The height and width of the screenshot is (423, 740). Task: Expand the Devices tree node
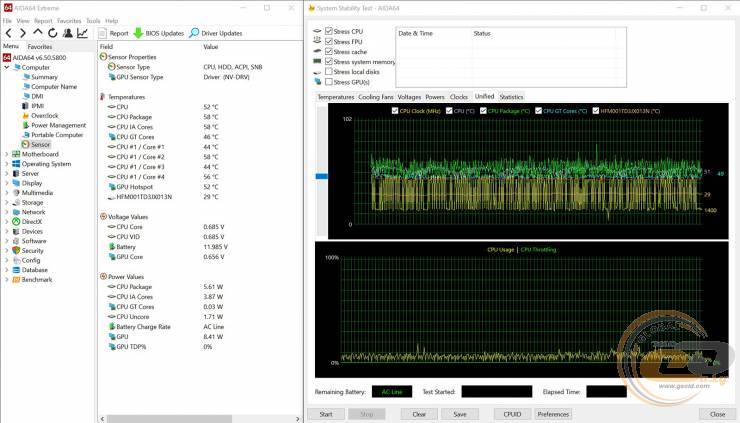(x=7, y=231)
